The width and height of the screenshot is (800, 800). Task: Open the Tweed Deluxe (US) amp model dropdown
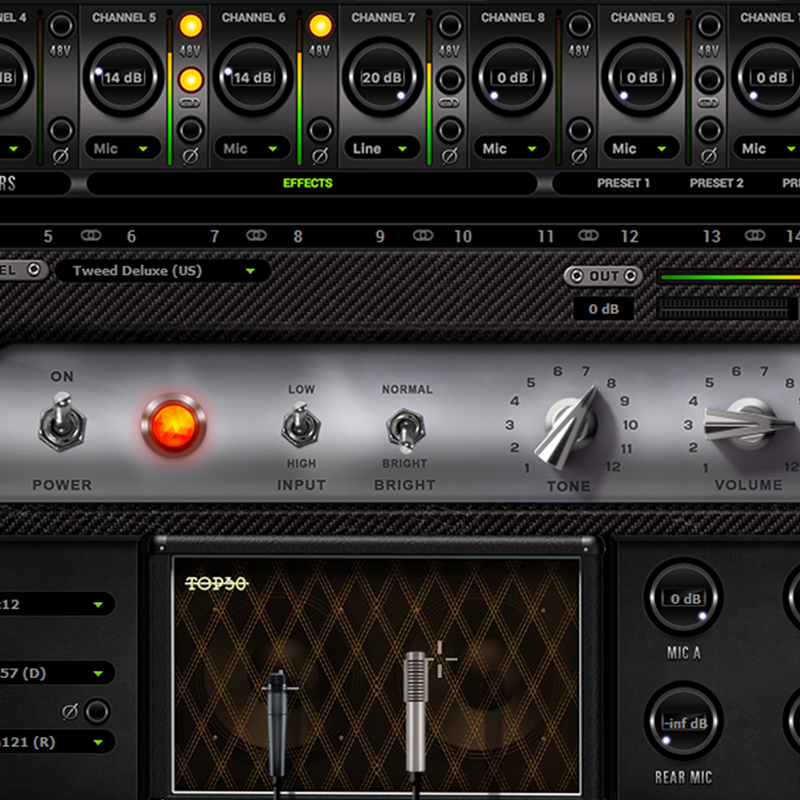click(x=155, y=270)
